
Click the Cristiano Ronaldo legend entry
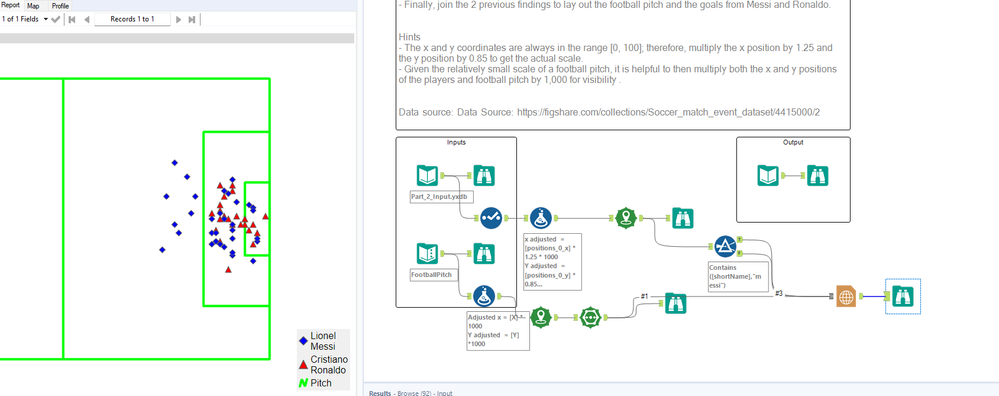click(324, 365)
